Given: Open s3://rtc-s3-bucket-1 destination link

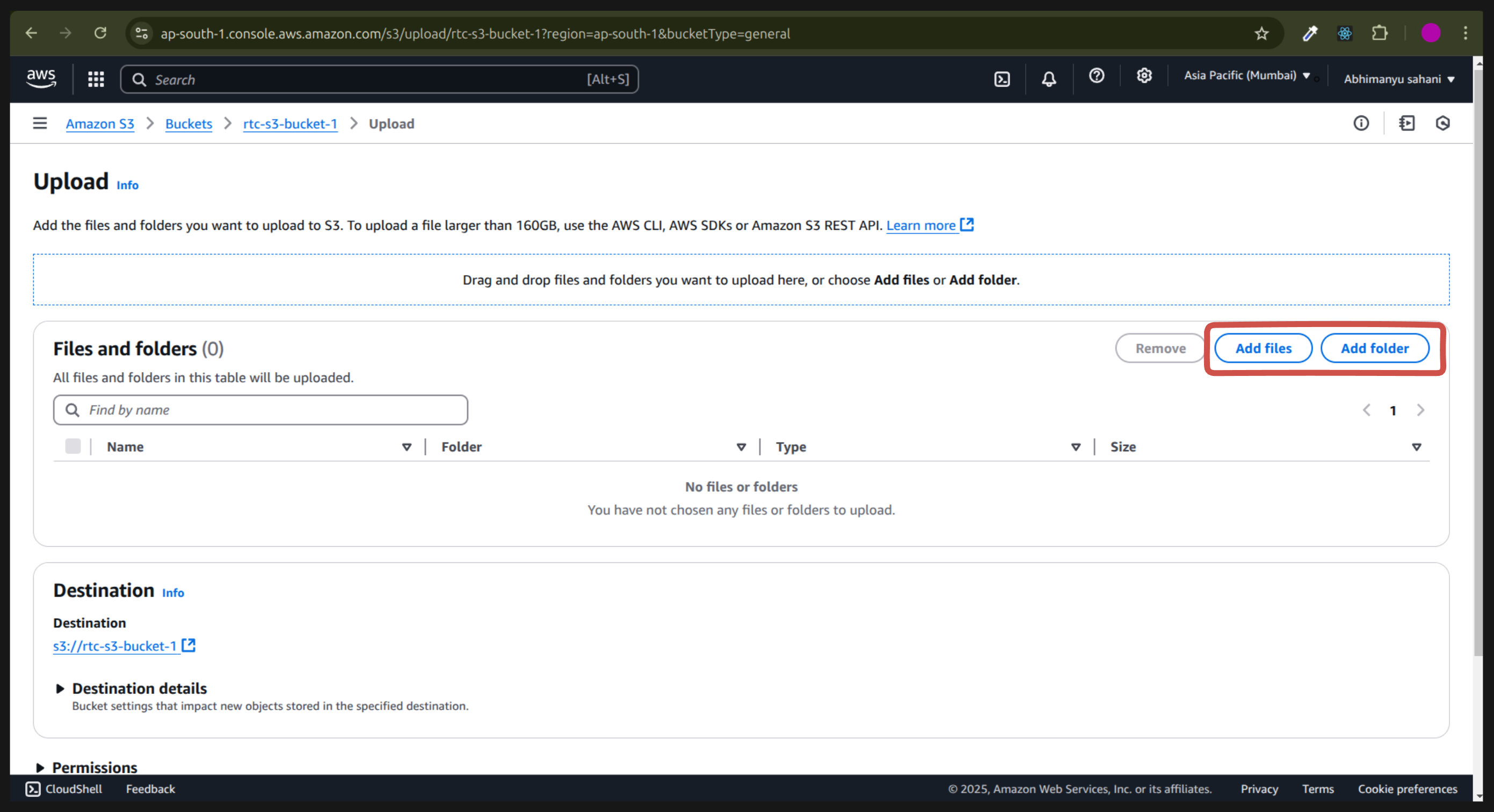Looking at the screenshot, I should [115, 646].
